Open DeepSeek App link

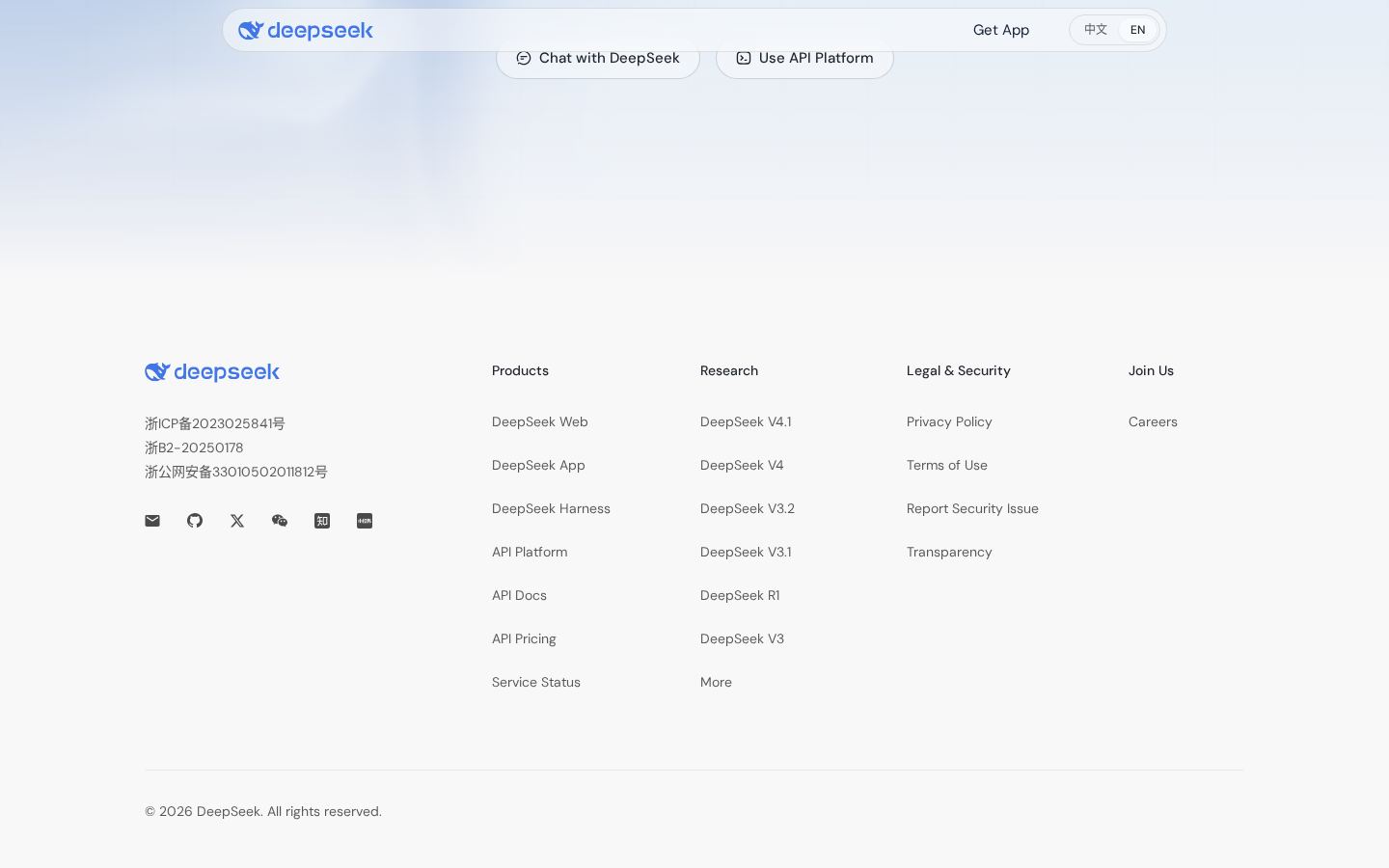point(538,465)
